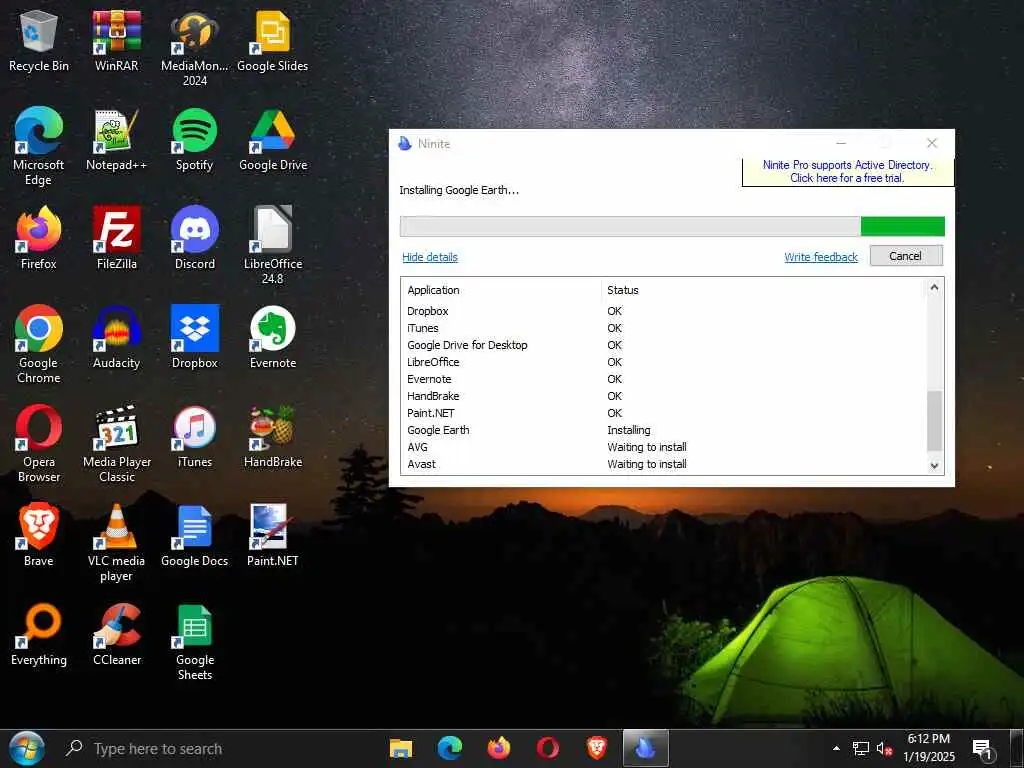Screen dimensions: 1024x768
Task: Select the VLC media player desktop icon
Action: click(x=116, y=543)
